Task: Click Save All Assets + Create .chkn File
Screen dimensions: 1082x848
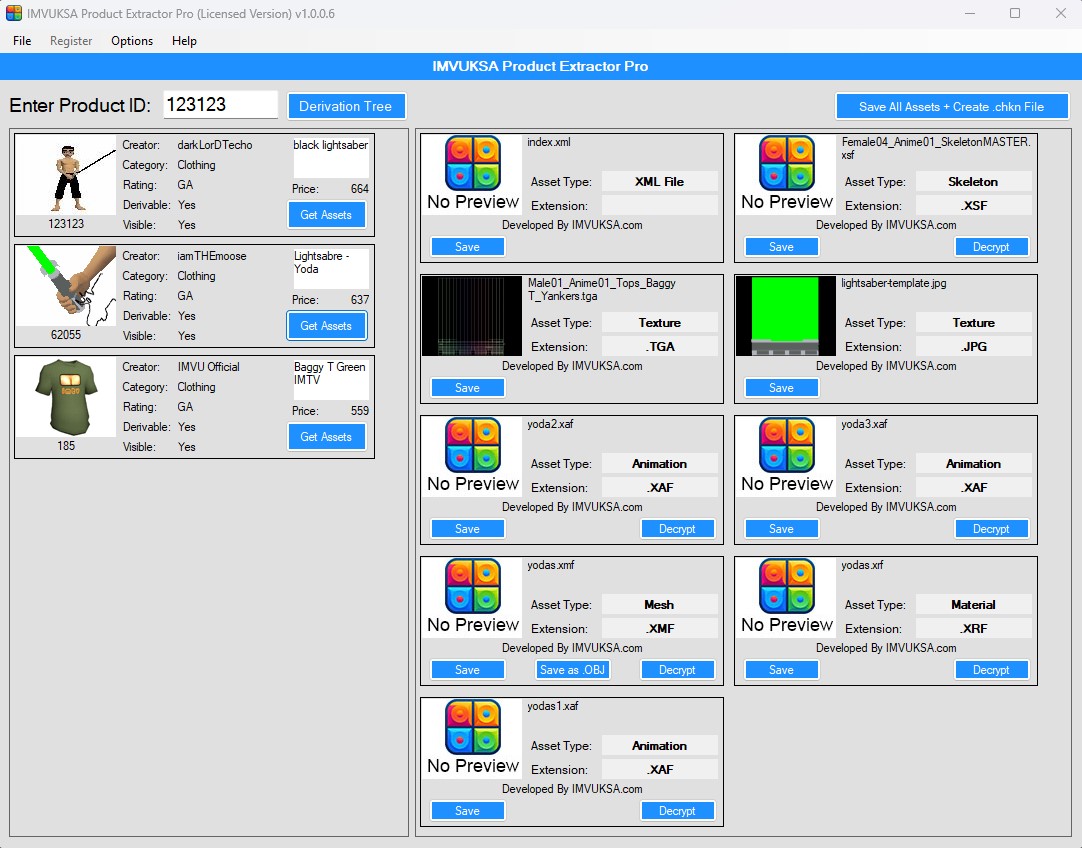Action: [x=952, y=107]
